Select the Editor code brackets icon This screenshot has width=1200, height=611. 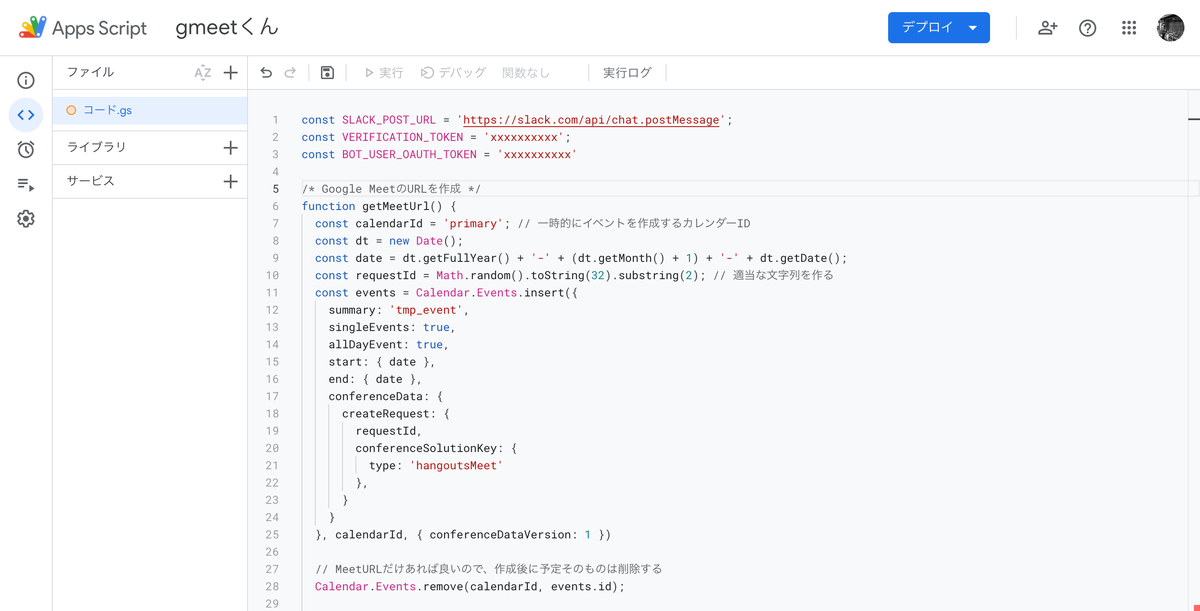point(26,115)
